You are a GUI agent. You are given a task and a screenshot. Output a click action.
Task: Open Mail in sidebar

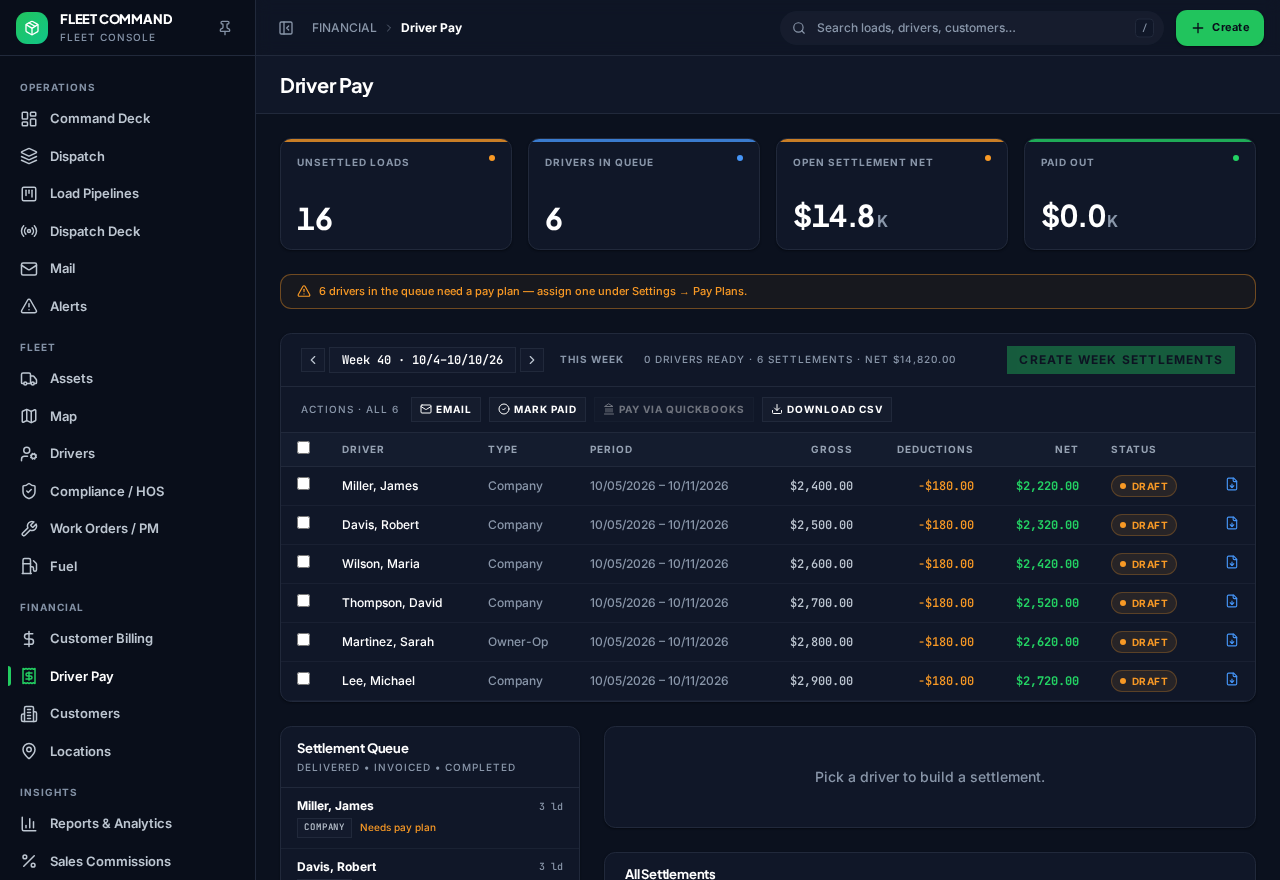128,268
